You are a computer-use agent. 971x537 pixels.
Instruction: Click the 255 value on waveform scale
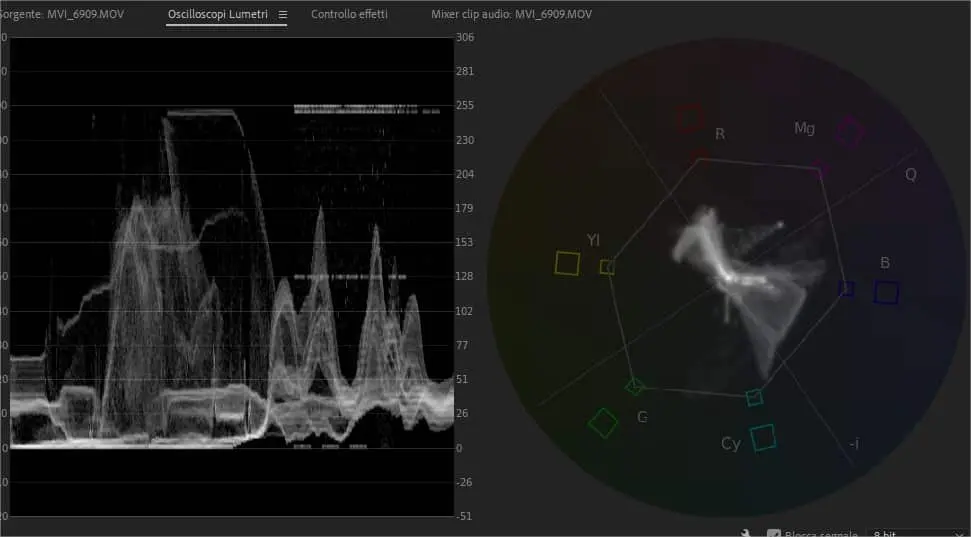pos(465,105)
